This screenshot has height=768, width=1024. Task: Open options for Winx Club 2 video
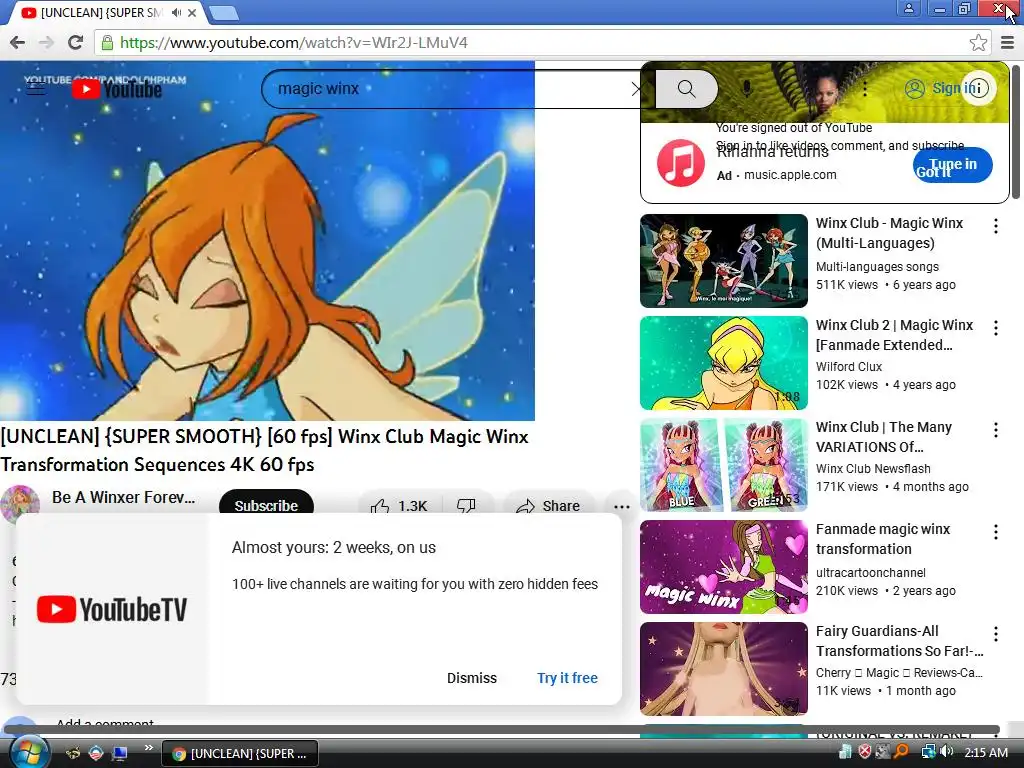995,328
